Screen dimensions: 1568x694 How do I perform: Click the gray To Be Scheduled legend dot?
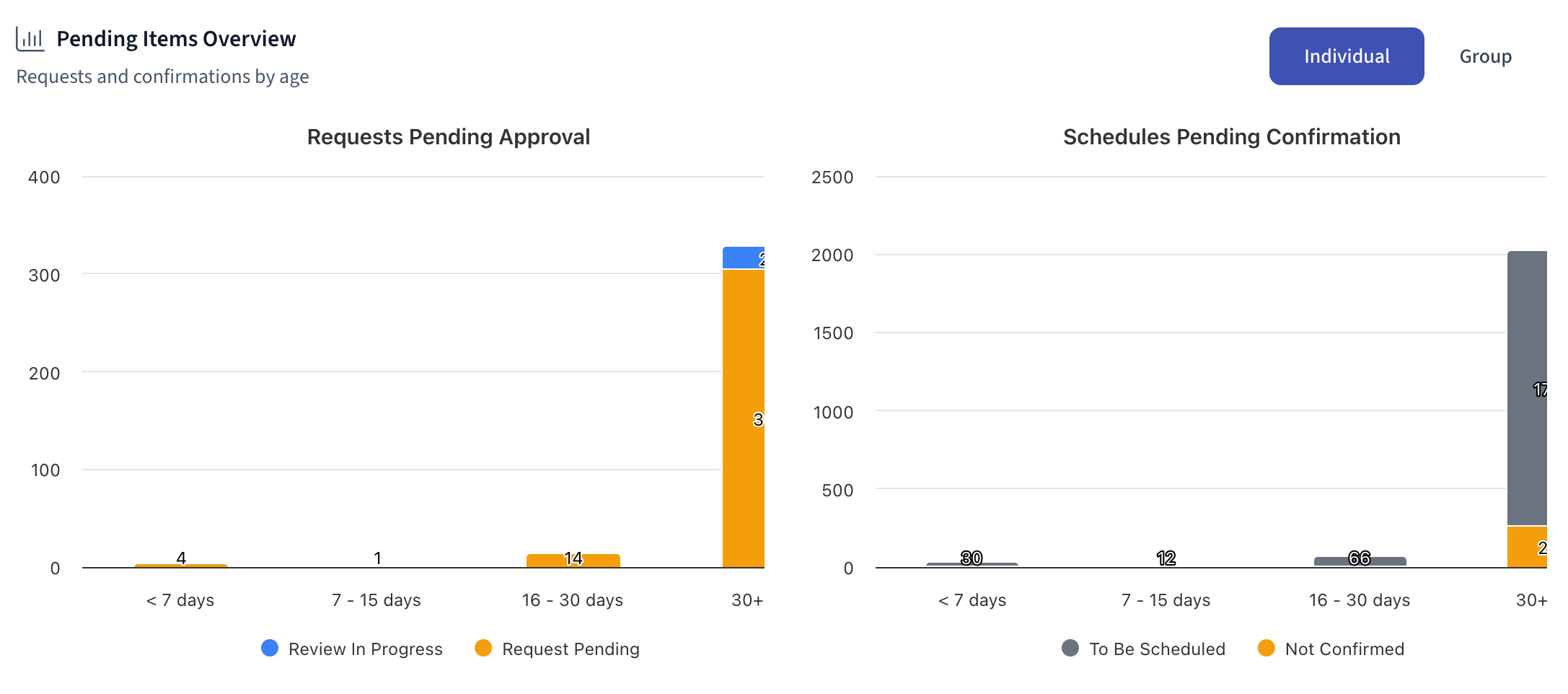[x=1070, y=649]
